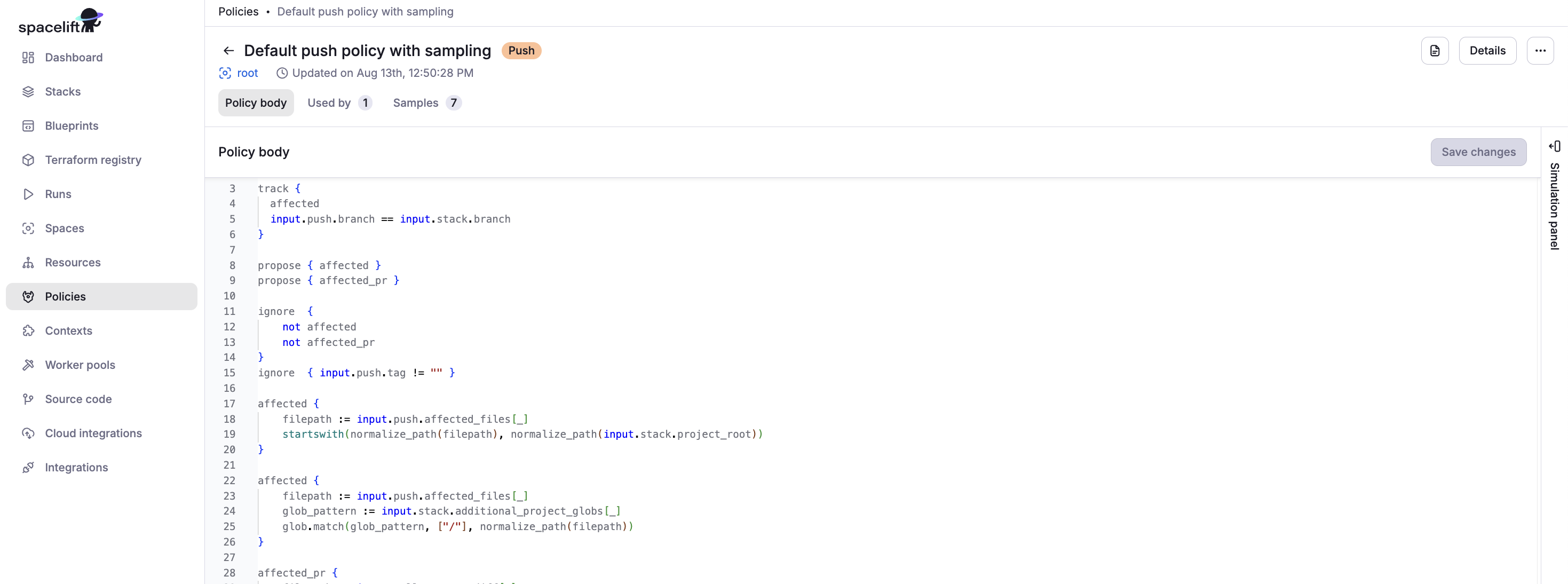The width and height of the screenshot is (1568, 584).
Task: Open the root space link
Action: point(247,73)
